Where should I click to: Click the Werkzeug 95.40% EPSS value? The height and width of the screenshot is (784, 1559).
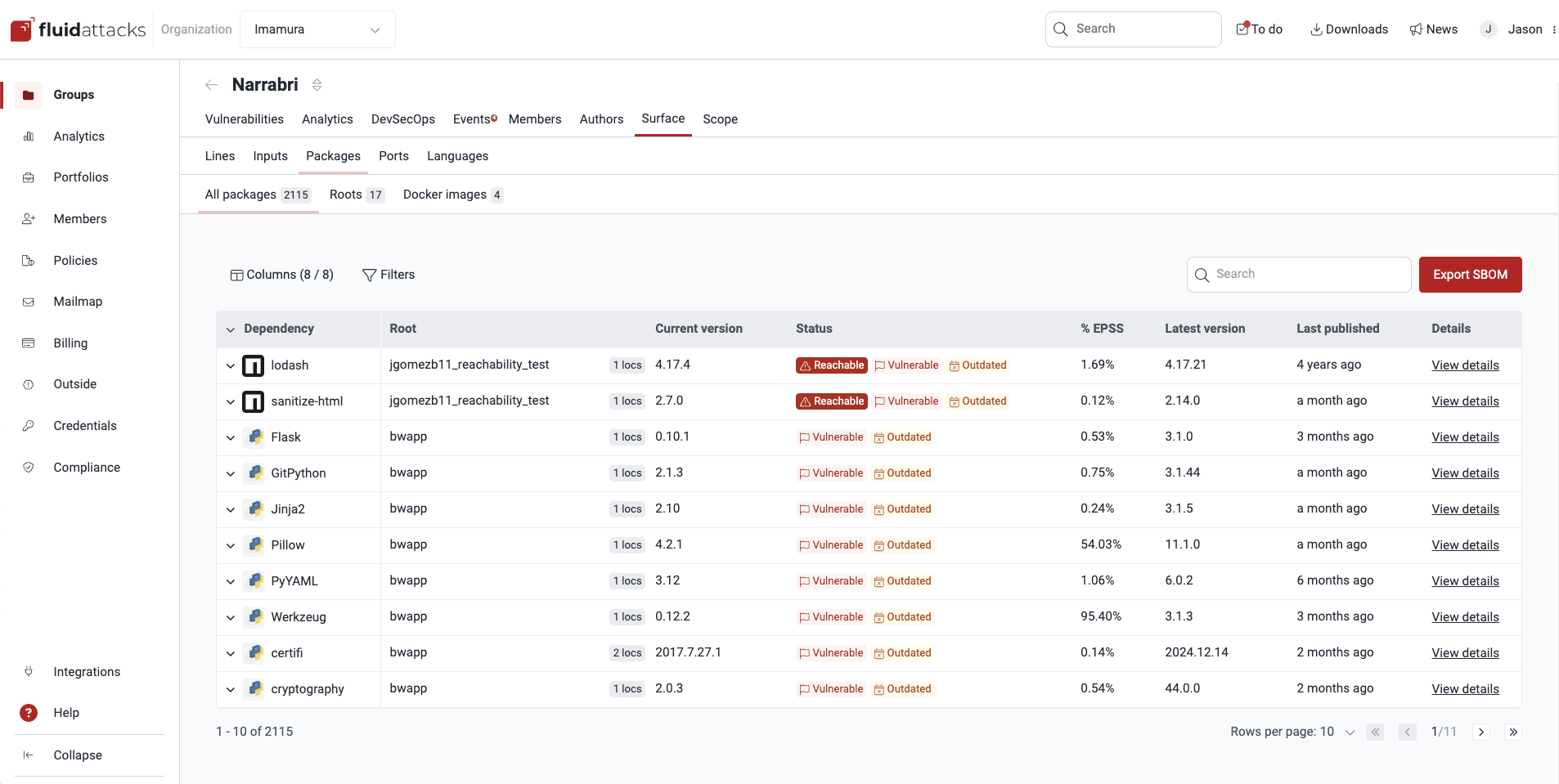coord(1101,616)
